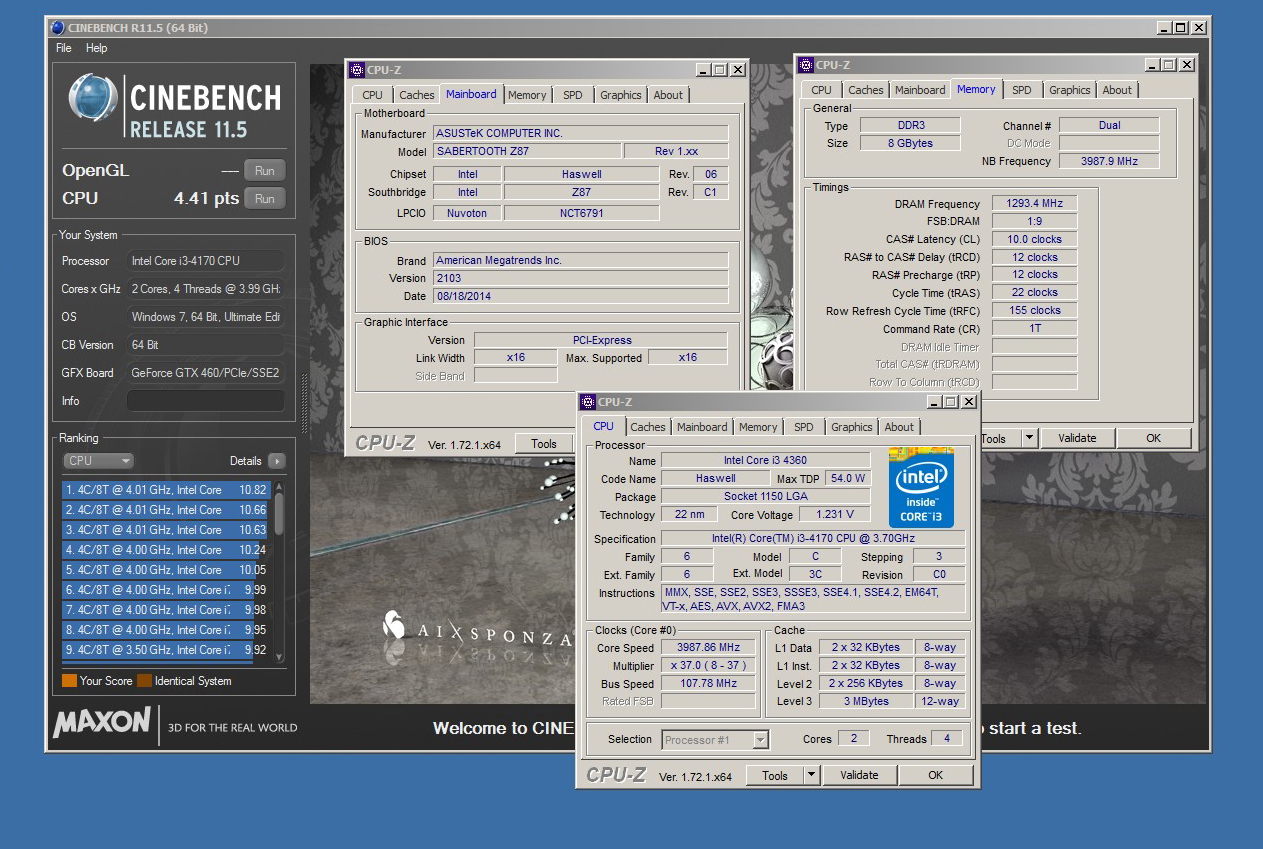
Task: Click NB Frequency value 3987.9 MHz
Action: pos(1109,161)
